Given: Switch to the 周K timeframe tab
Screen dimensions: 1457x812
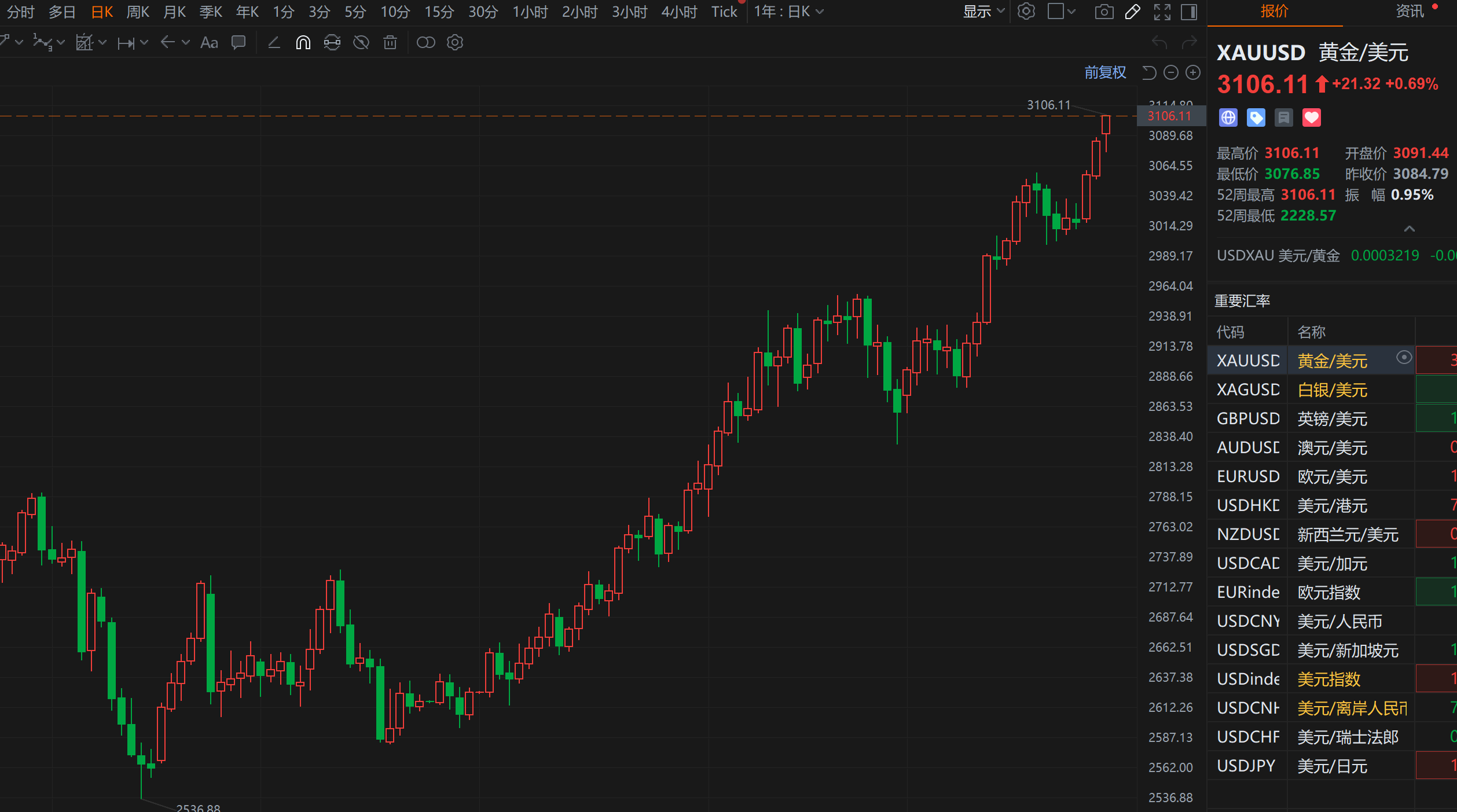Looking at the screenshot, I should tap(138, 12).
